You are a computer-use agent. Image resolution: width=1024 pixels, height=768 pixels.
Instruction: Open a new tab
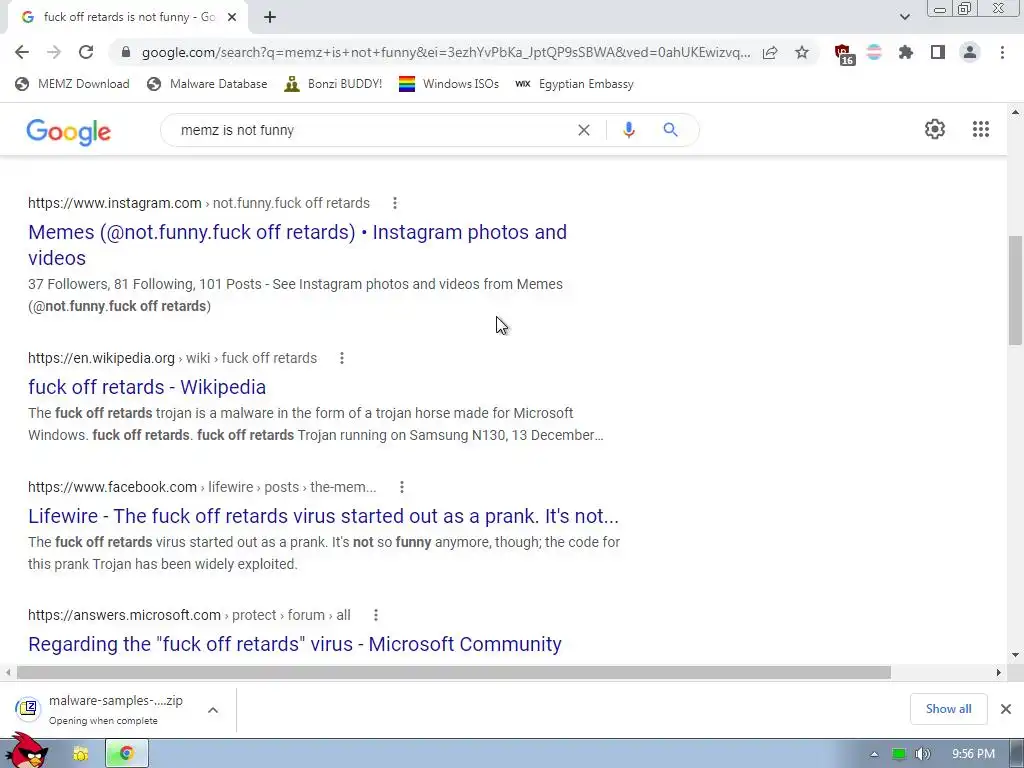pos(270,17)
